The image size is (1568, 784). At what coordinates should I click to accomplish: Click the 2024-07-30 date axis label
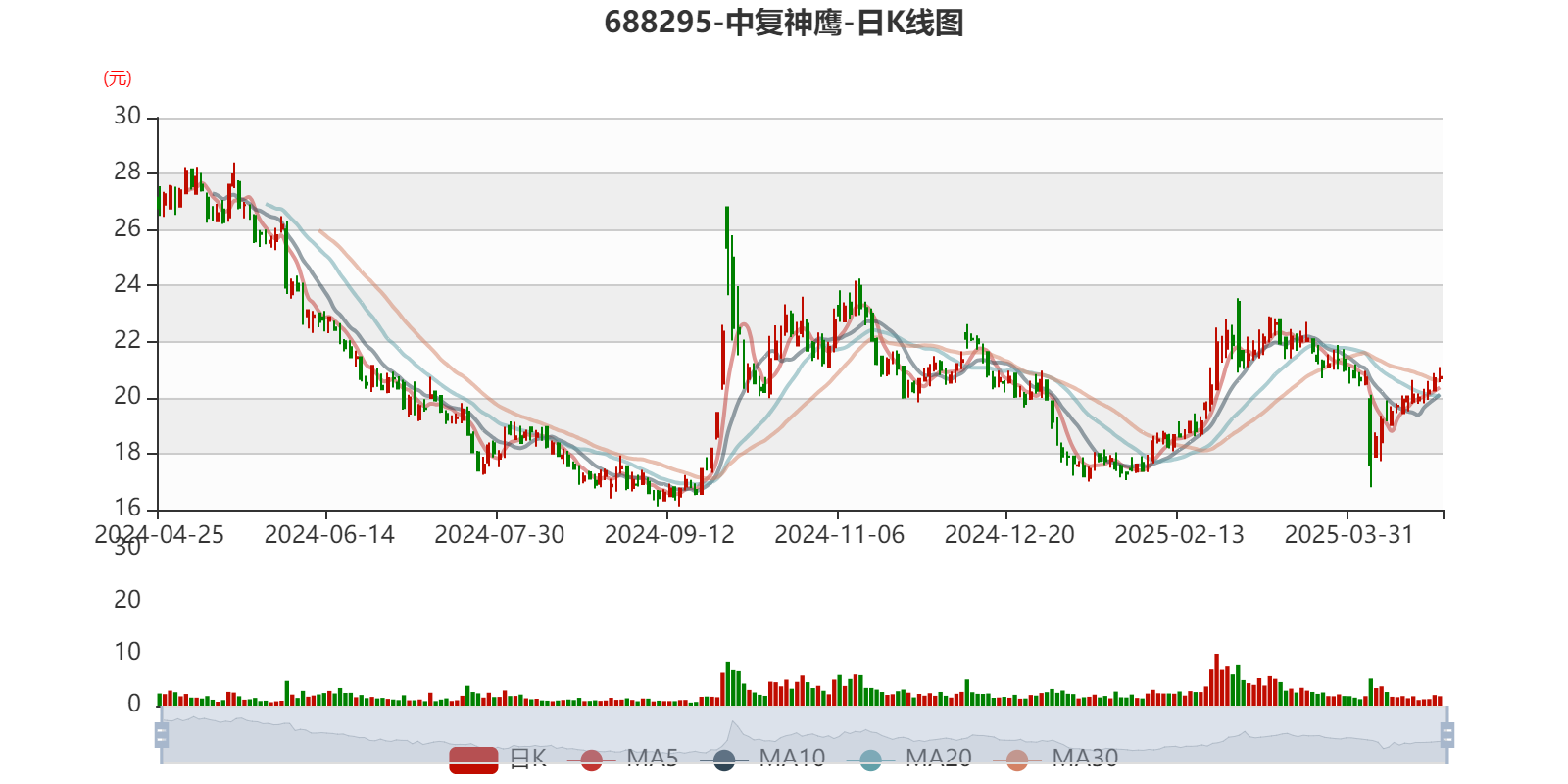click(x=500, y=535)
